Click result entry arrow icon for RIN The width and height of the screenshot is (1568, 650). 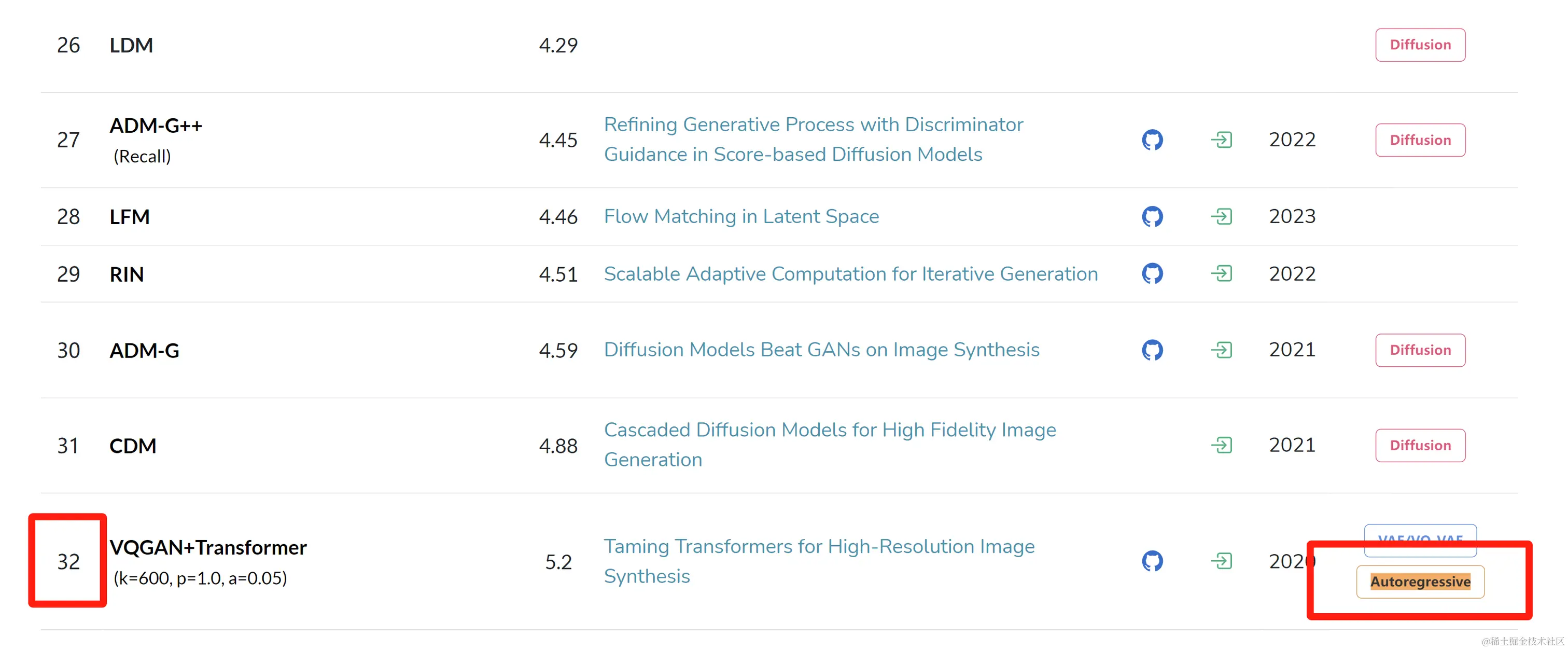1221,273
